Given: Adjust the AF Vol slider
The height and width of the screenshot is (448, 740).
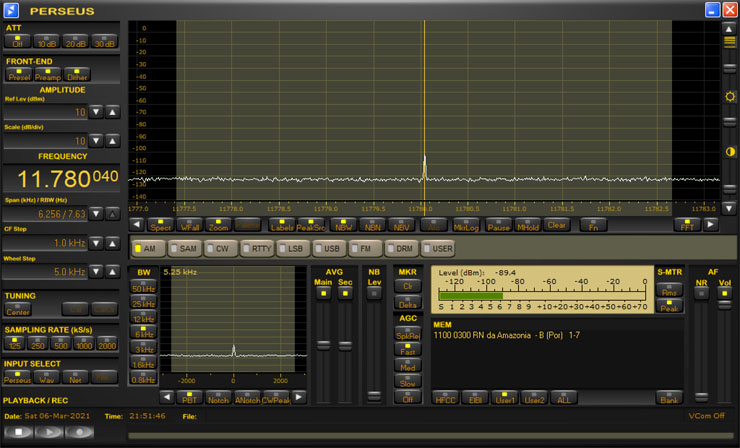Looking at the screenshot, I should 724,305.
